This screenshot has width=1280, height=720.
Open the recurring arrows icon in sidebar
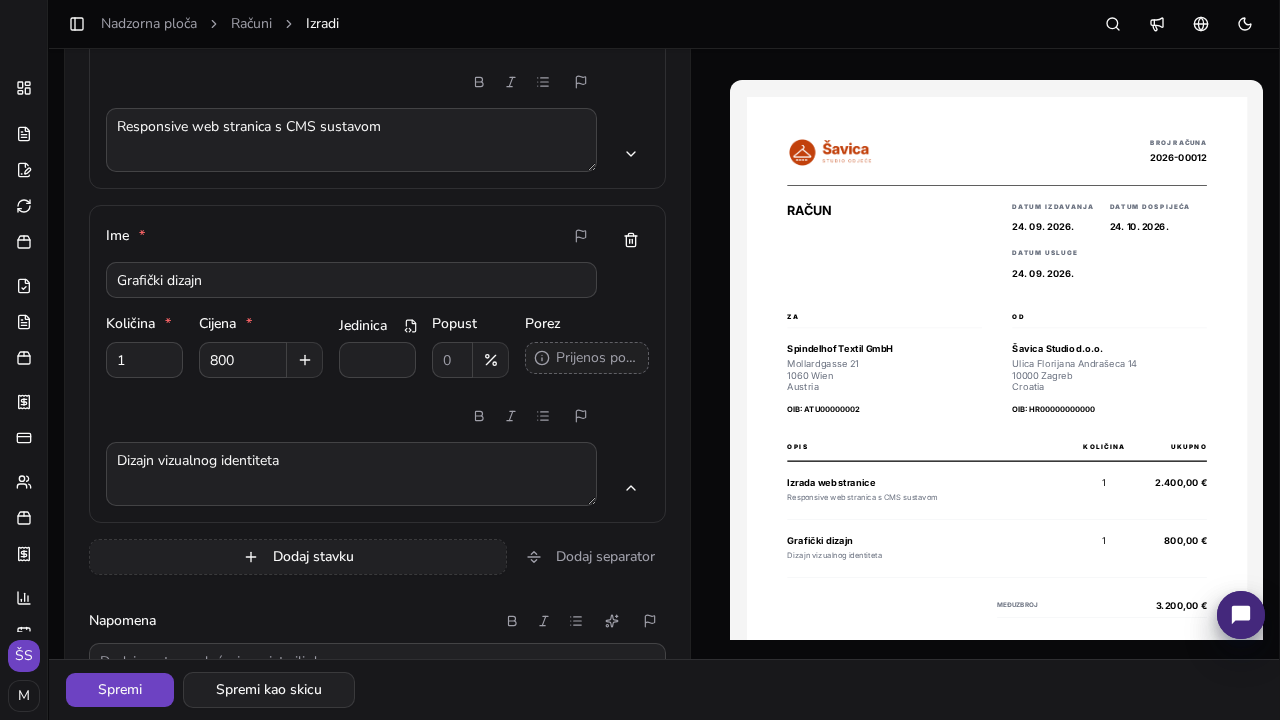[x=24, y=206]
